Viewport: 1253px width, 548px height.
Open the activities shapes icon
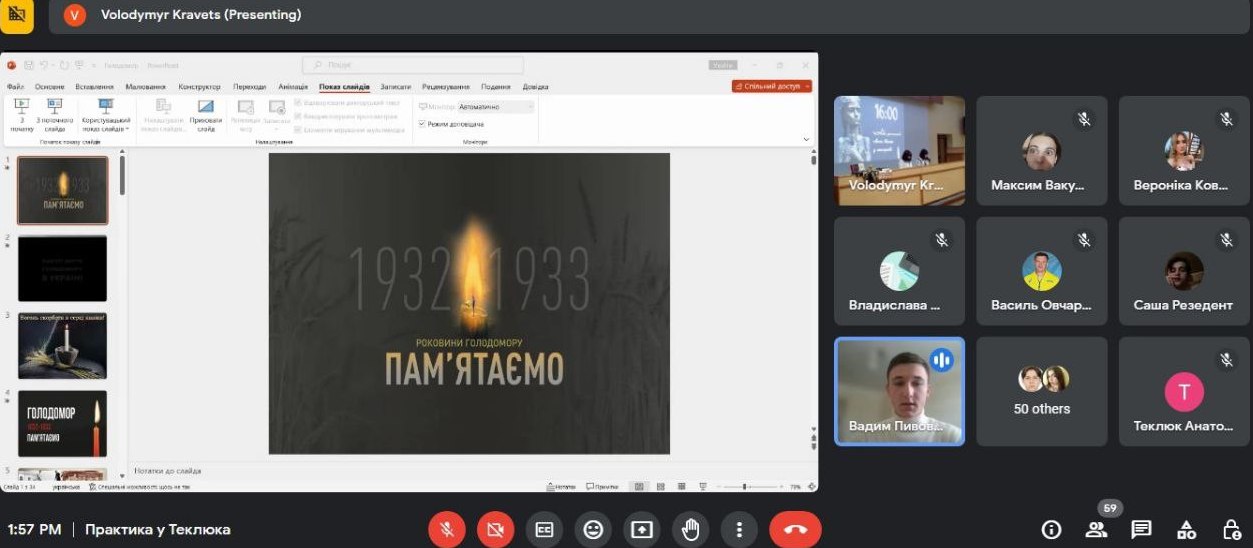pyautogui.click(x=1187, y=530)
